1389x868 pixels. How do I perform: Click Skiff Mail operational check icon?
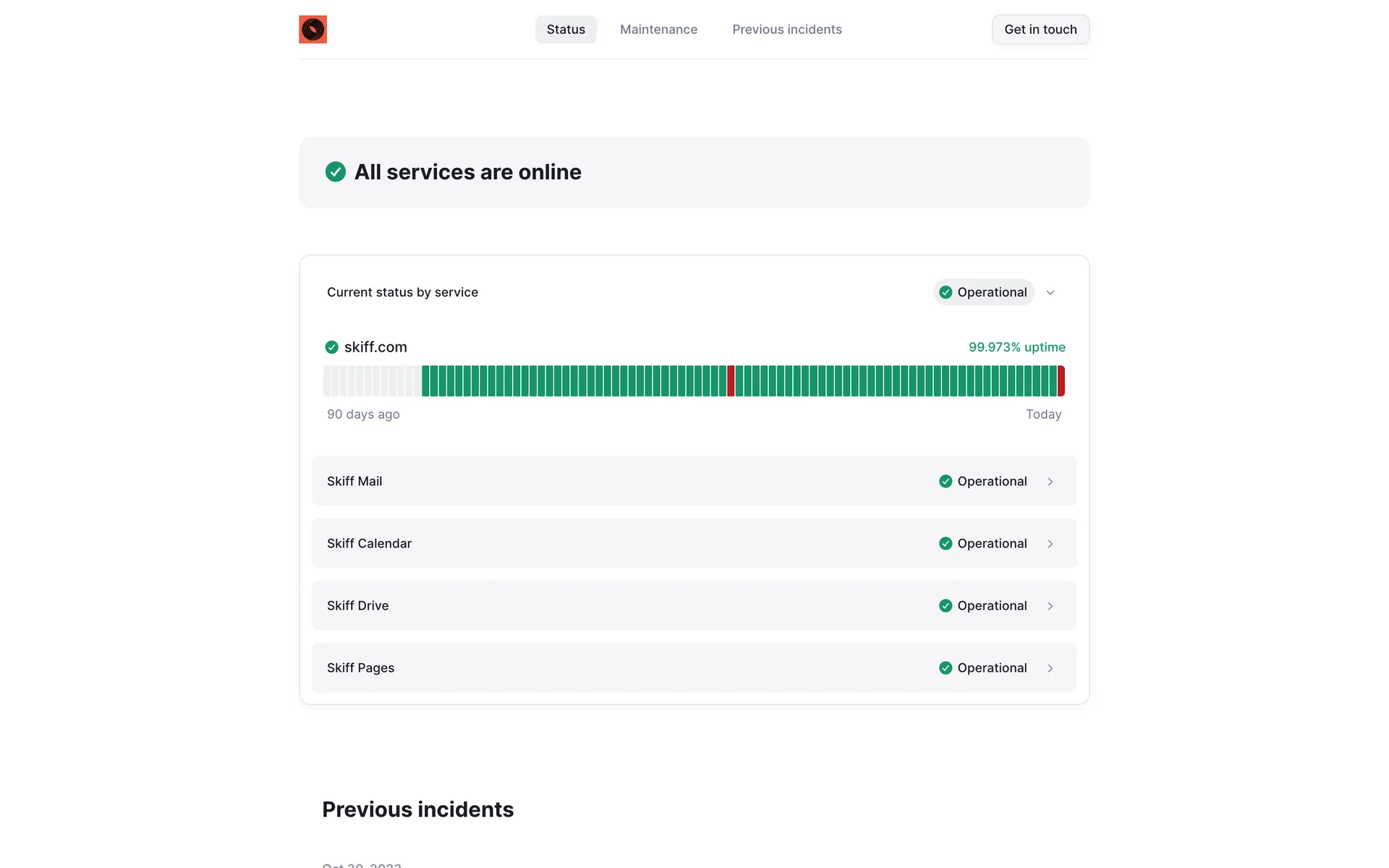[x=945, y=482]
